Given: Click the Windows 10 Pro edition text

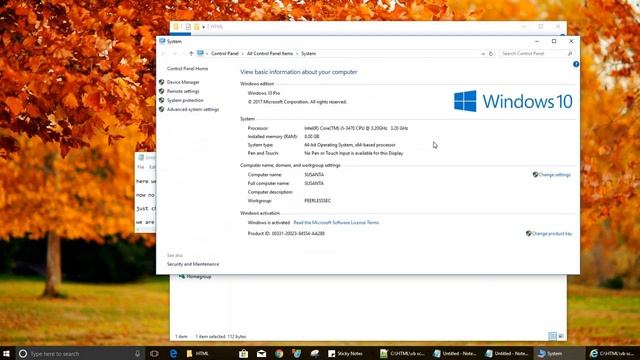Looking at the screenshot, I should tap(264, 93).
